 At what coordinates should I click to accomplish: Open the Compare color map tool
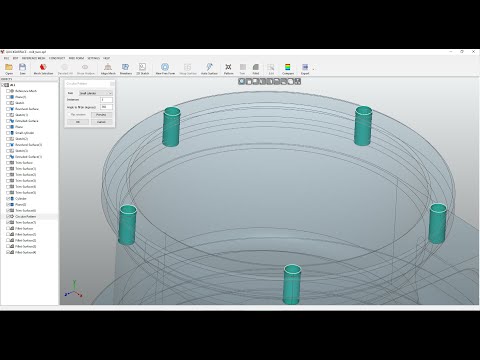[288, 69]
